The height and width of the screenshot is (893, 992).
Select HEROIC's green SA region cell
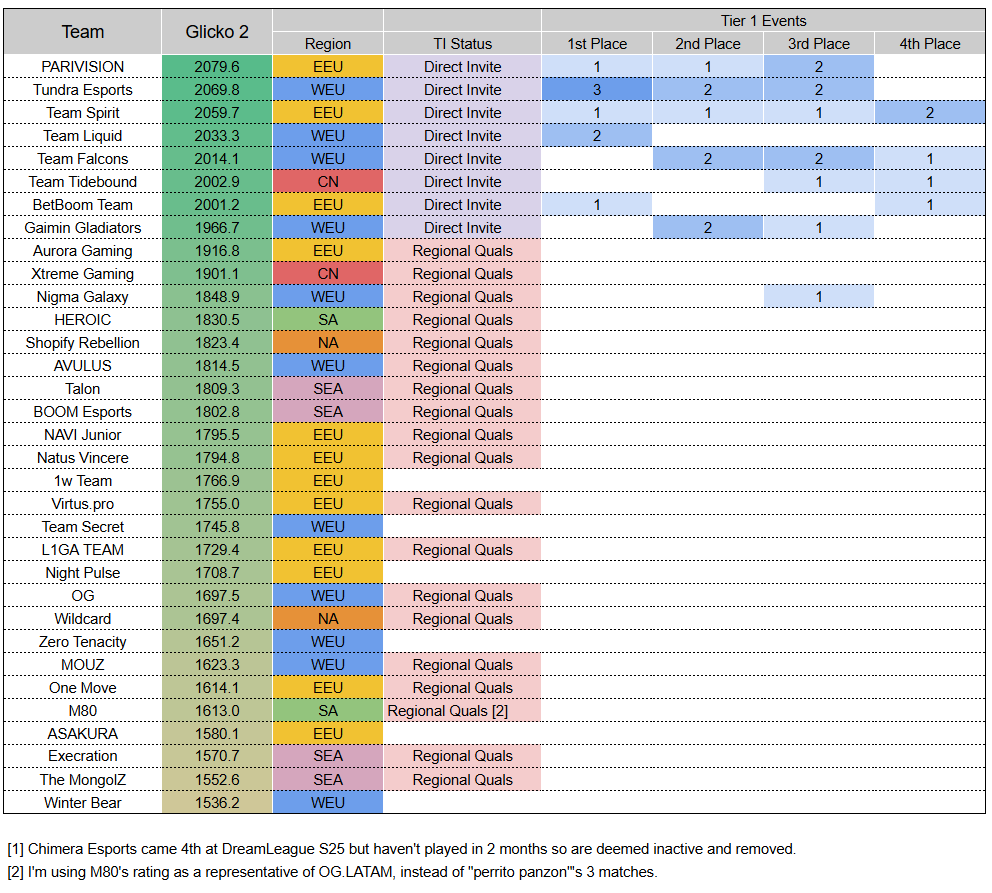(x=328, y=320)
